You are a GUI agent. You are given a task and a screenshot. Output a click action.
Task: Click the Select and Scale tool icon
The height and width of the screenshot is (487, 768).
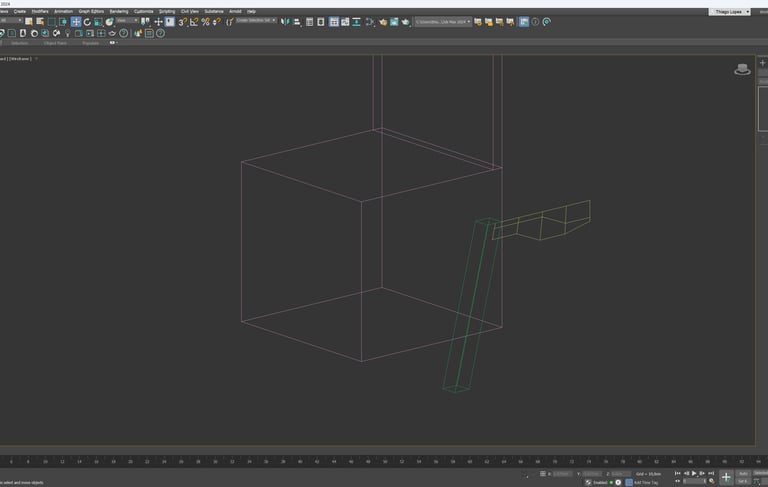click(x=98, y=21)
